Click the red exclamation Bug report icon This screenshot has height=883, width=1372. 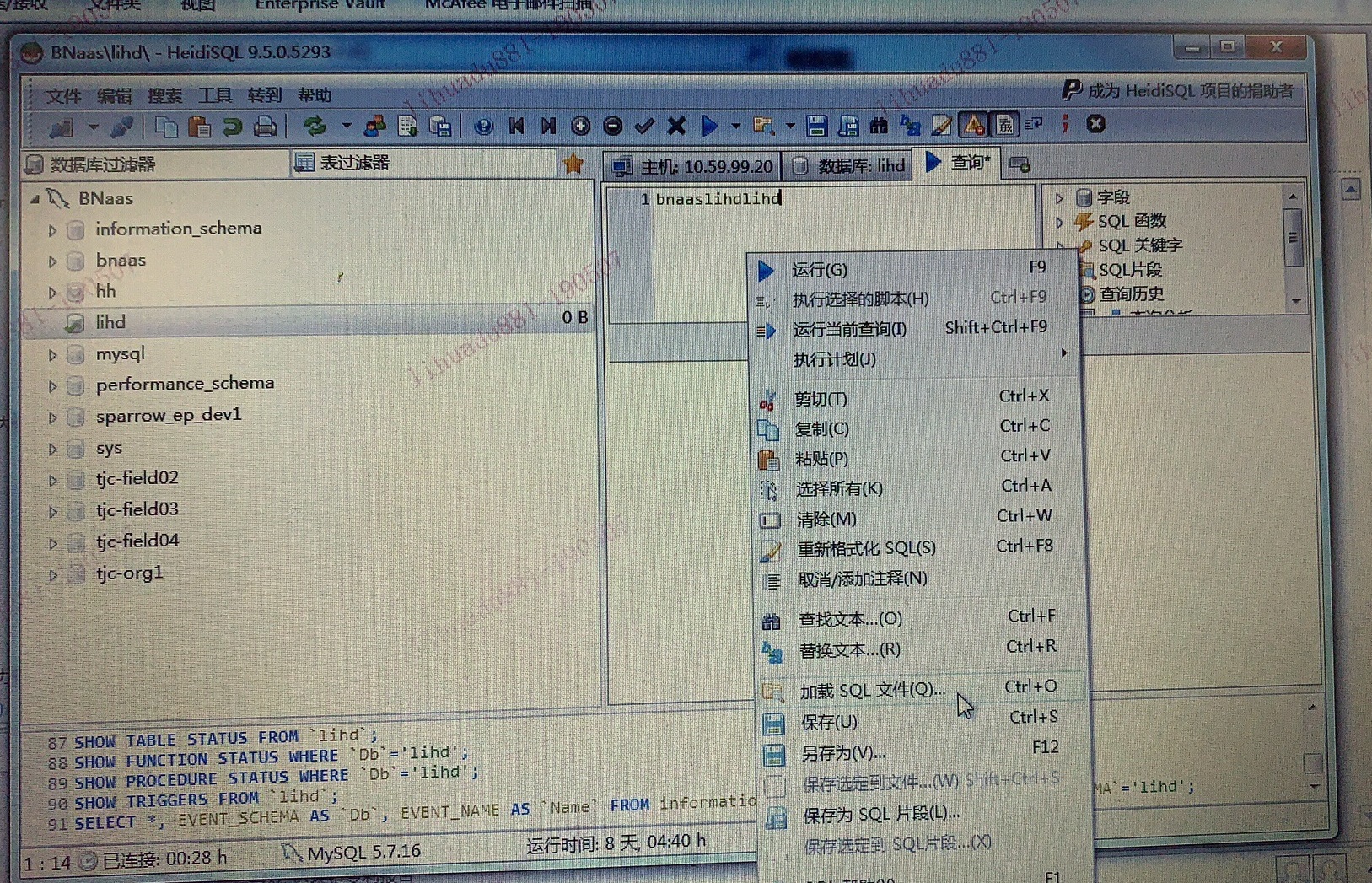point(1064,125)
